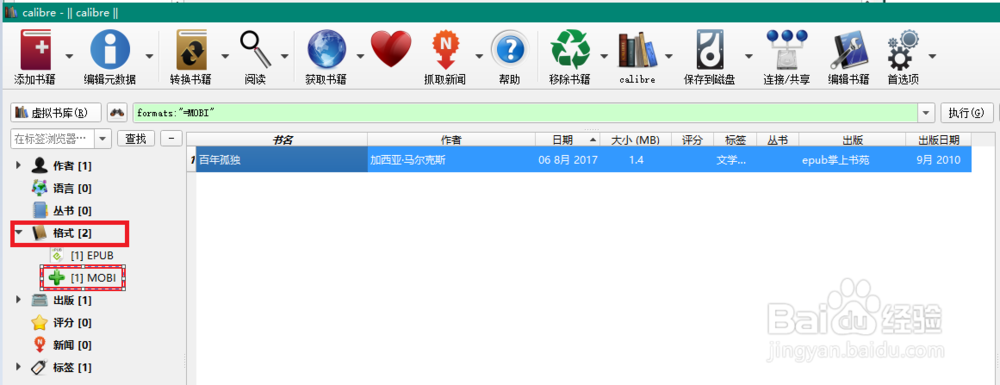Image resolution: width=1000 pixels, height=385 pixels.
Task: Click the minus collapse-all button
Action: coord(171,138)
